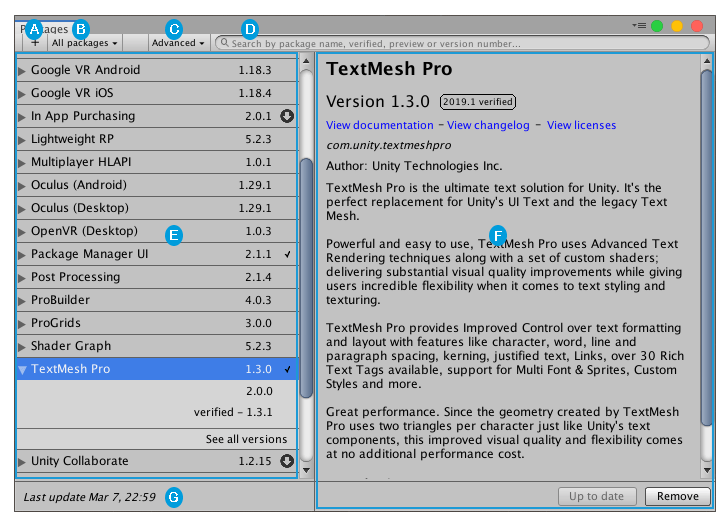This screenshot has width=728, height=525.
Task: Click the Last update Mar 7, 22:59 status
Action: coord(90,497)
